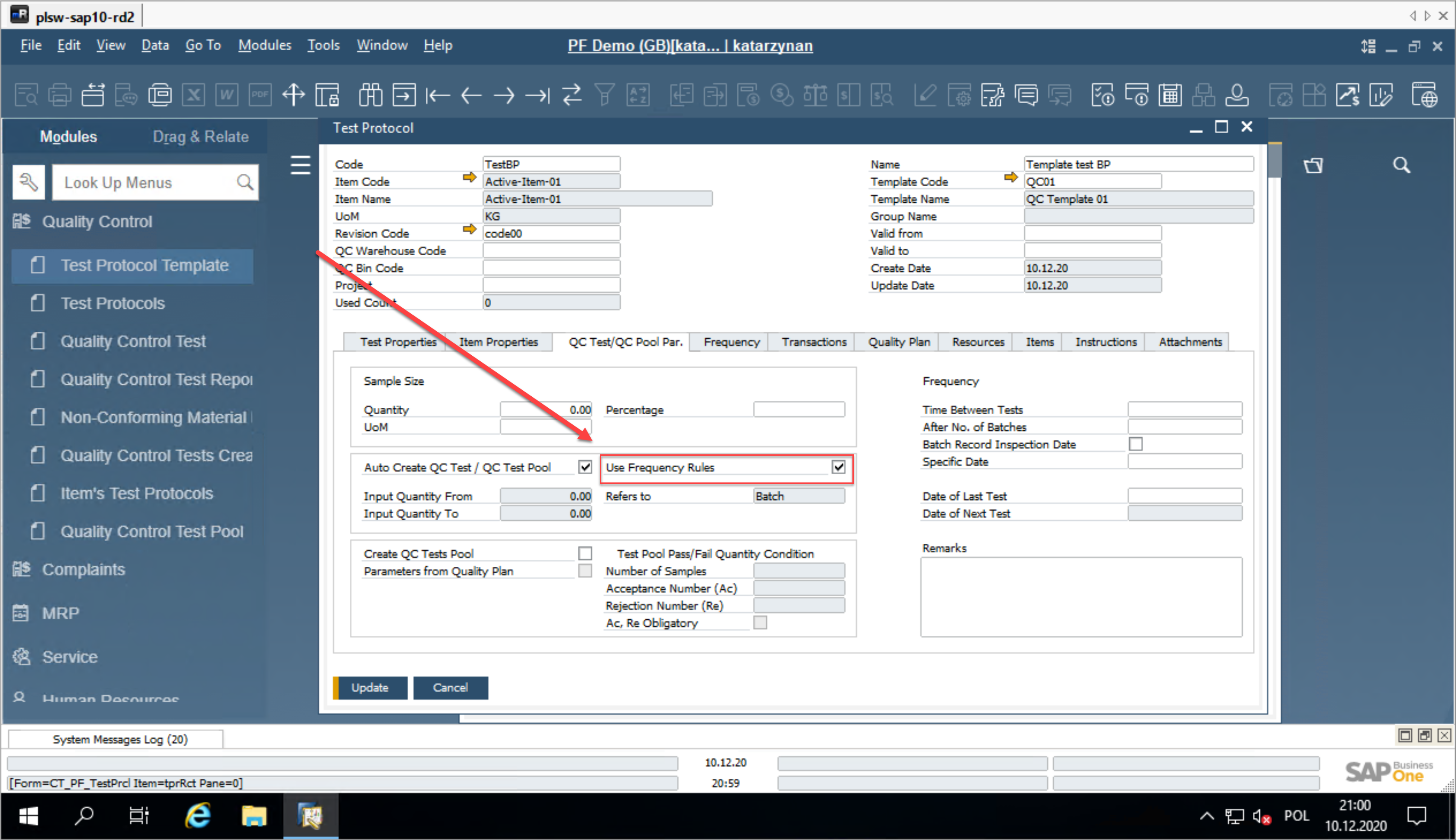Open the Modules menu in menu bar
This screenshot has width=1456, height=840.
pos(264,45)
